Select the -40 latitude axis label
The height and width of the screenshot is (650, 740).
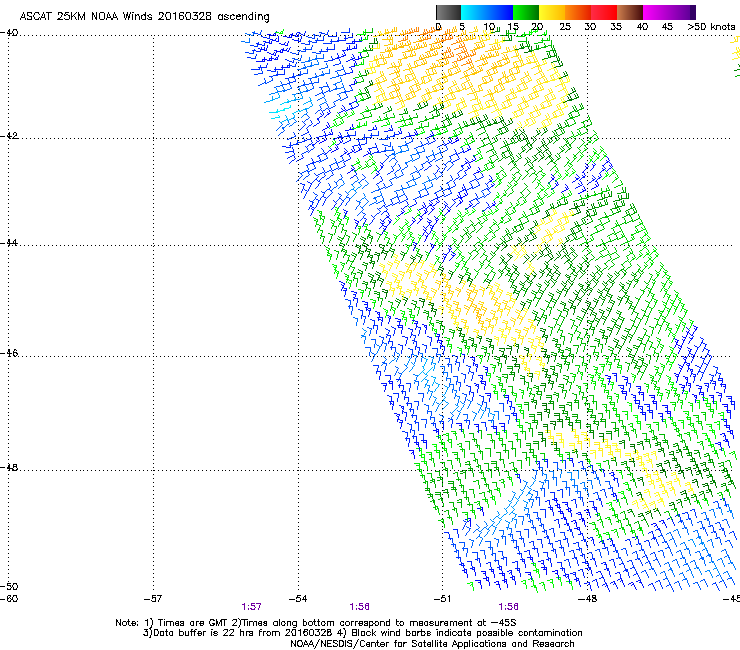(x=9, y=33)
